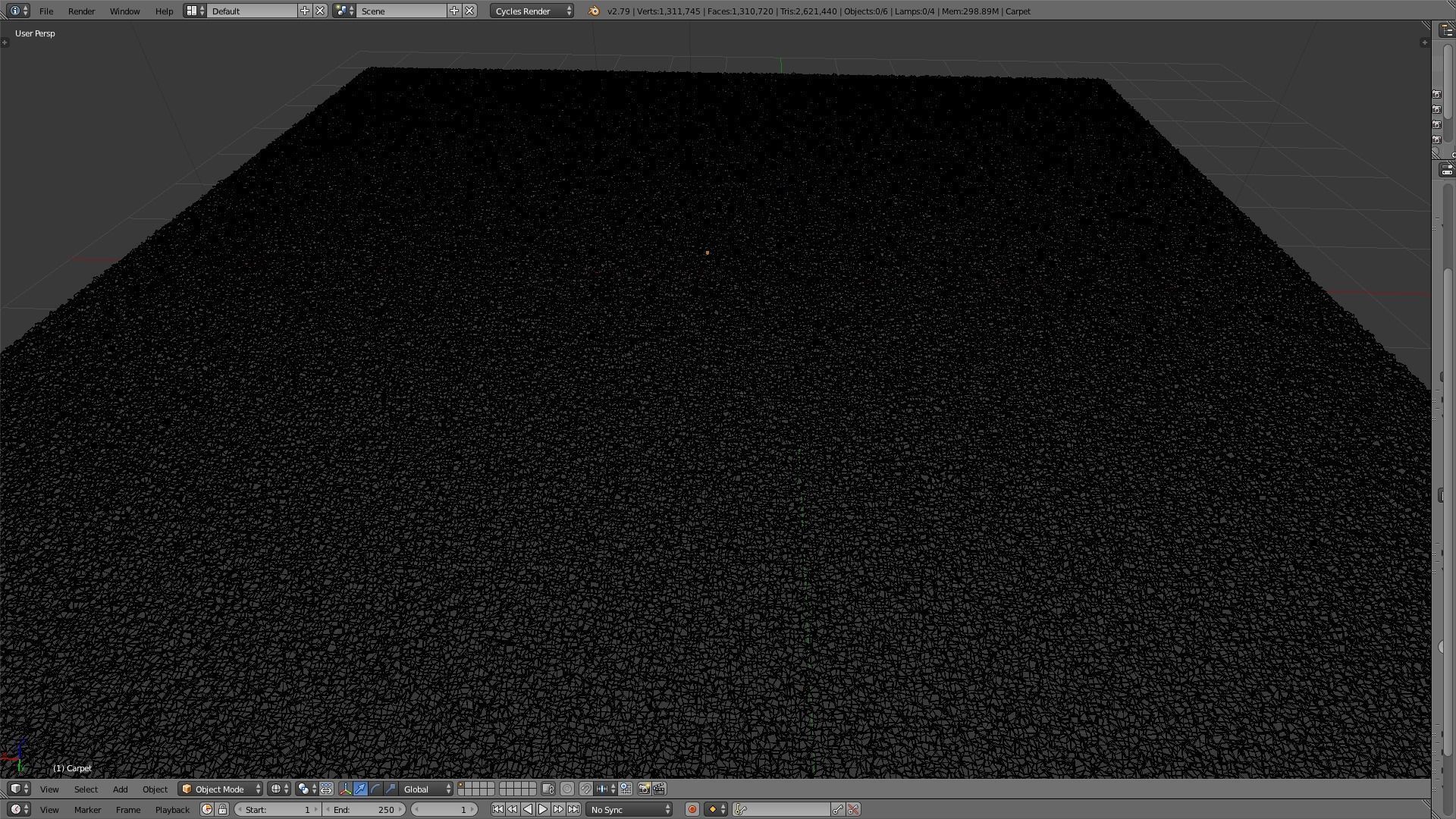Jump to previous keyframe
This screenshot has width=1456, height=819.
[x=513, y=809]
